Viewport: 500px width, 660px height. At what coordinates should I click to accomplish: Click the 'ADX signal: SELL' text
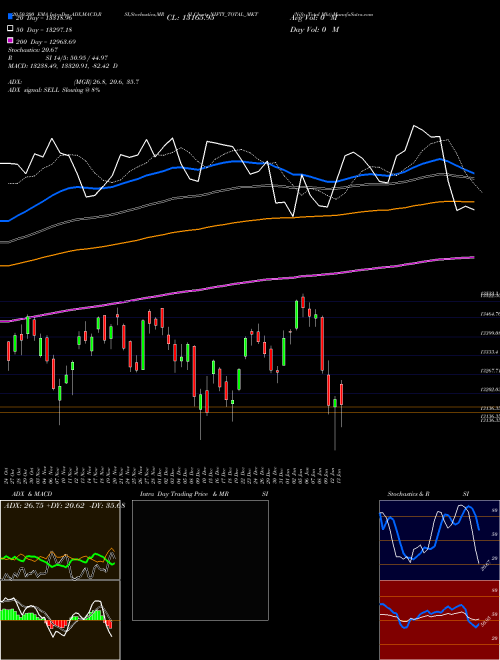35,90
